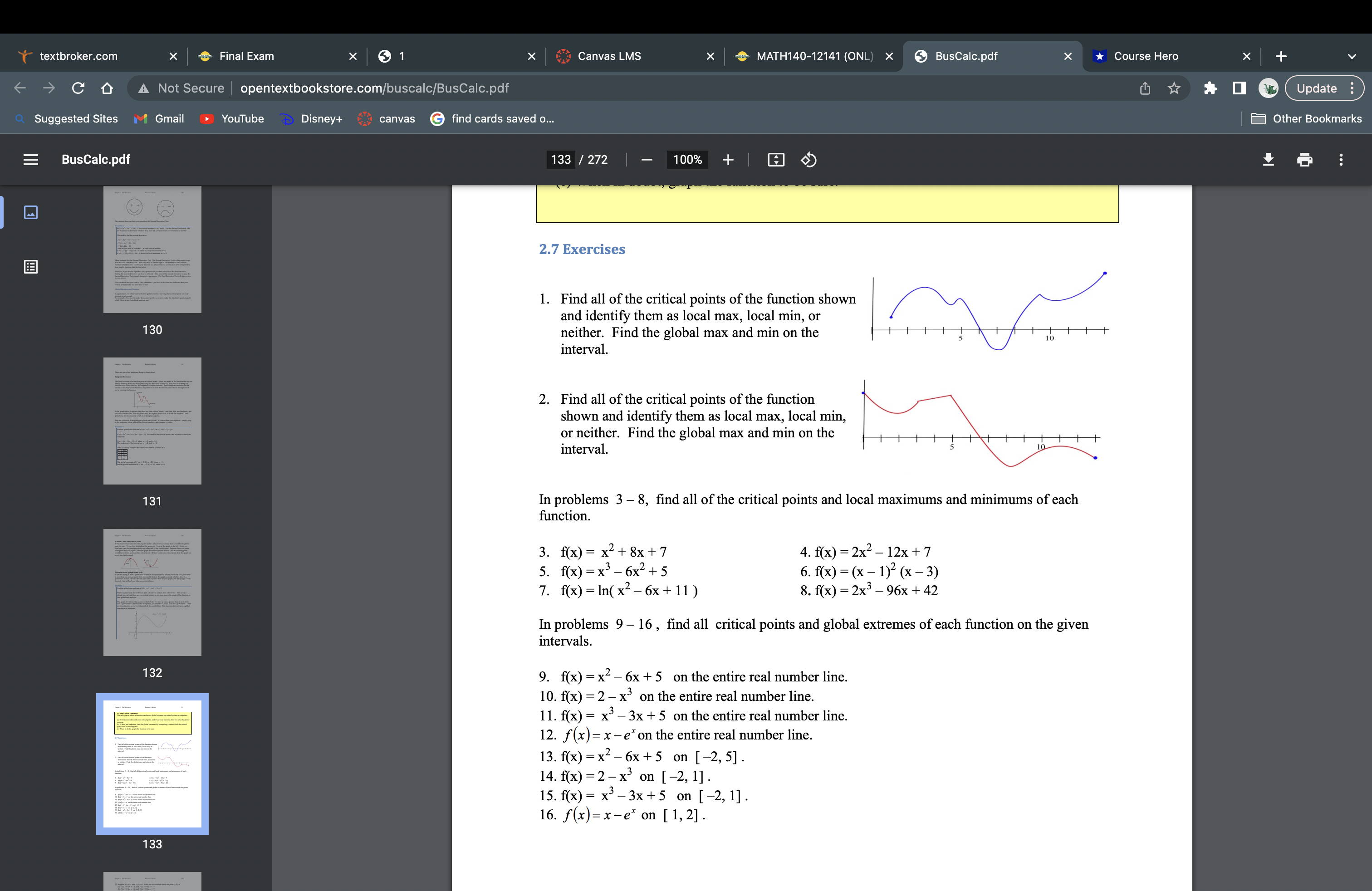The width and height of the screenshot is (1372, 891).
Task: Zoom out of the PDF
Action: 647,160
